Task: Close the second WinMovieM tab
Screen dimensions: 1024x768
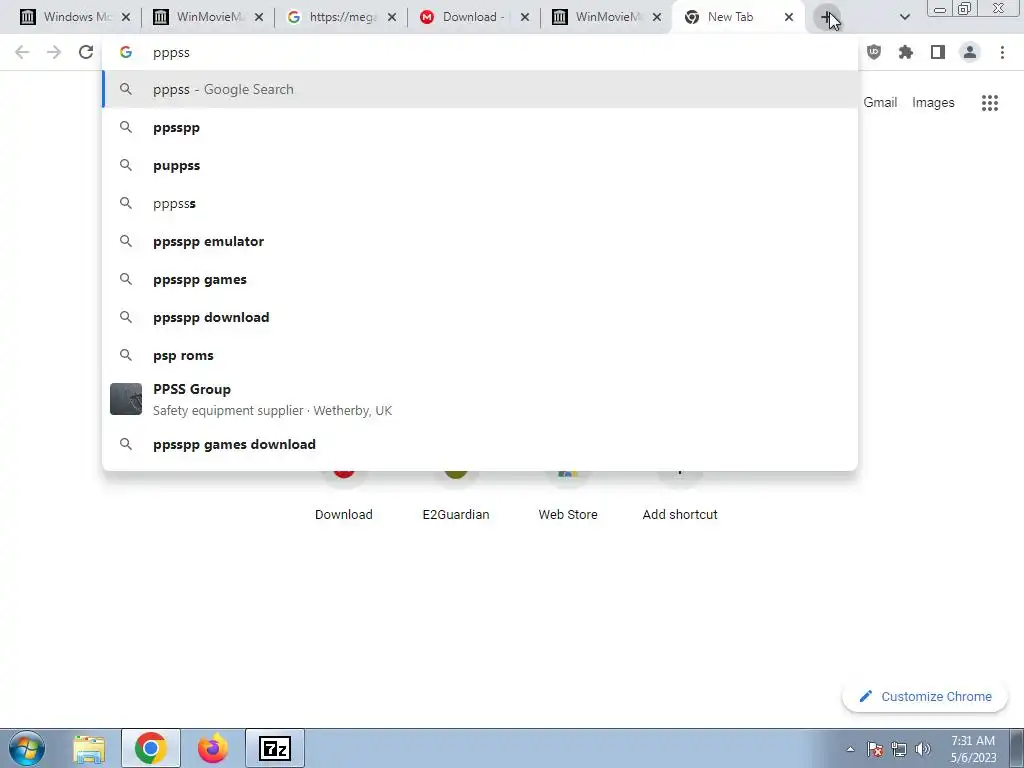Action: click(x=658, y=18)
